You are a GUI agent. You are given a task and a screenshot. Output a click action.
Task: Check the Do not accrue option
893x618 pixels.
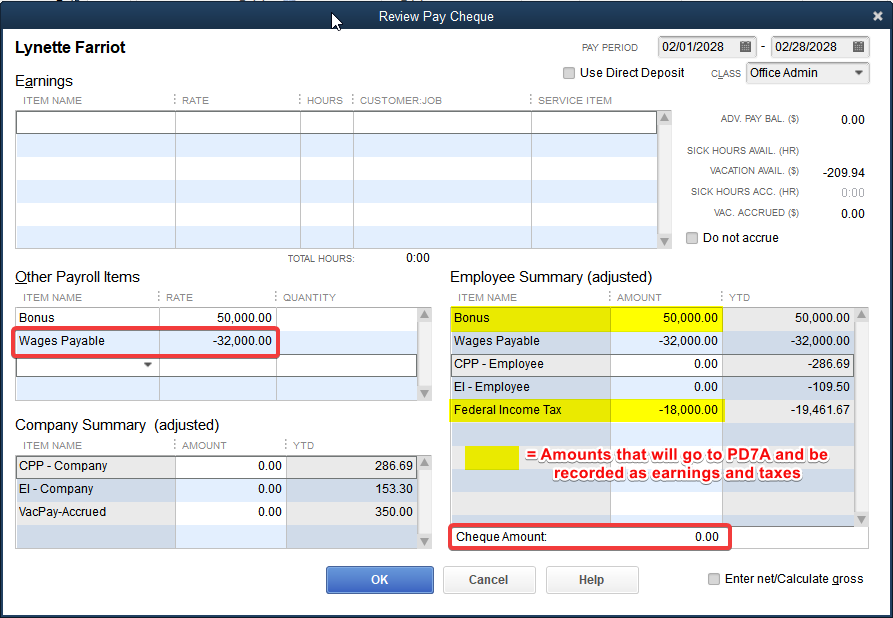pyautogui.click(x=692, y=238)
